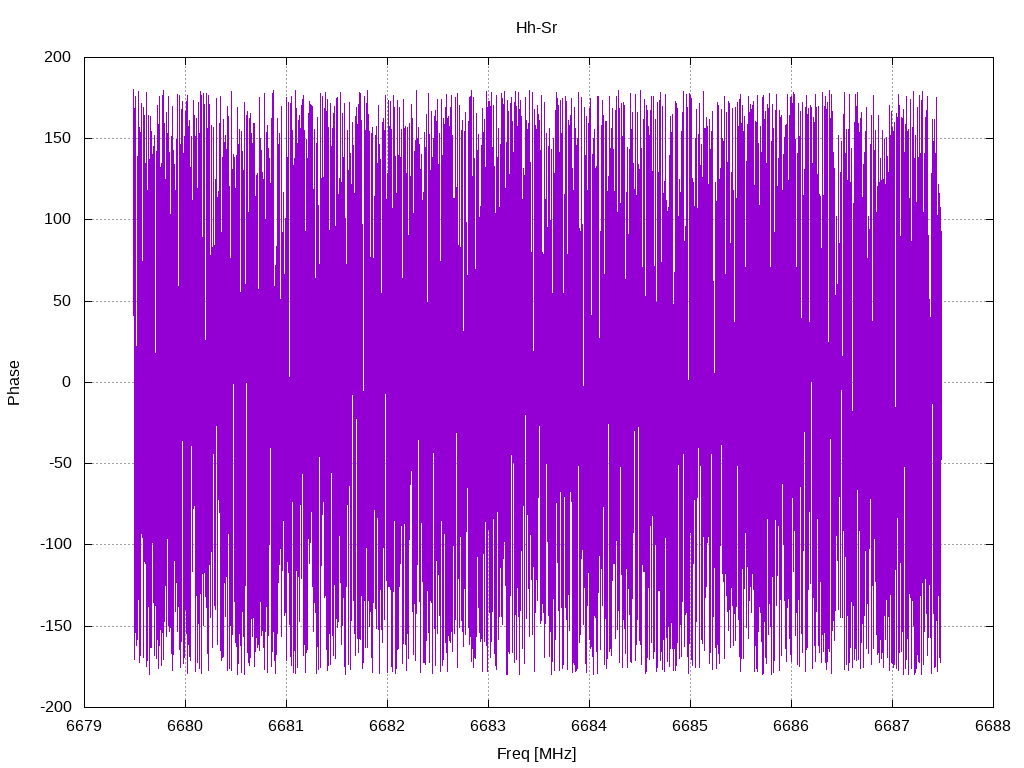Viewport: 1024px width, 768px height.
Task: Click y-axis tick label 200
Action: [57, 57]
